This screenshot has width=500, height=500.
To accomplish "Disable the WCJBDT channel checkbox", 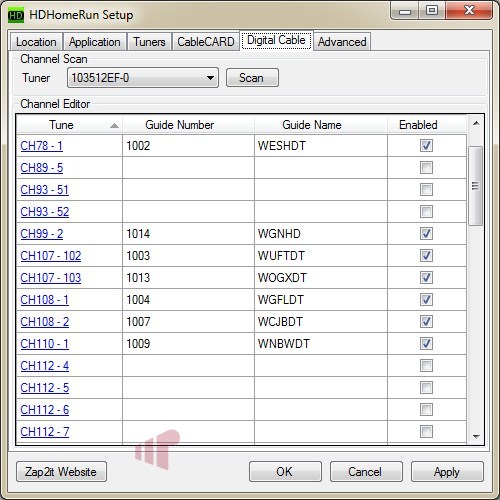I will 426,322.
